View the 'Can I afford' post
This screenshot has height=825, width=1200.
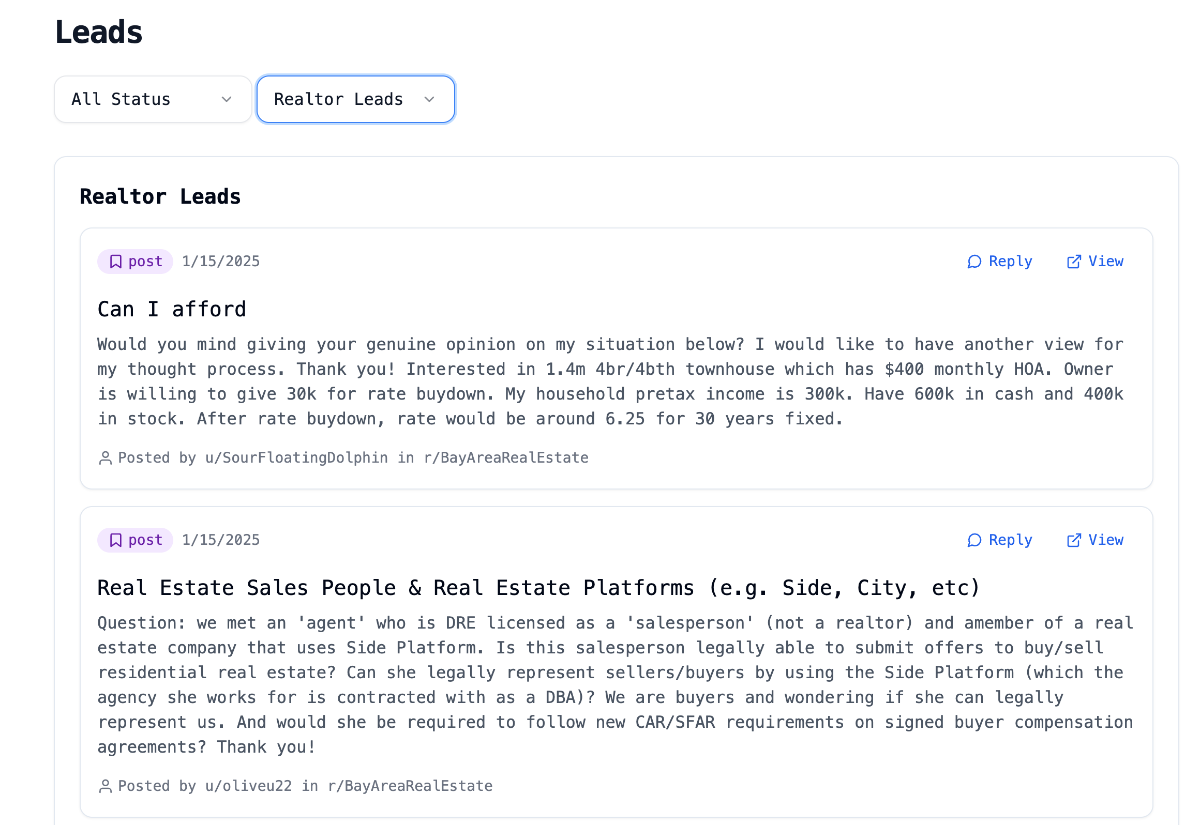point(1095,261)
